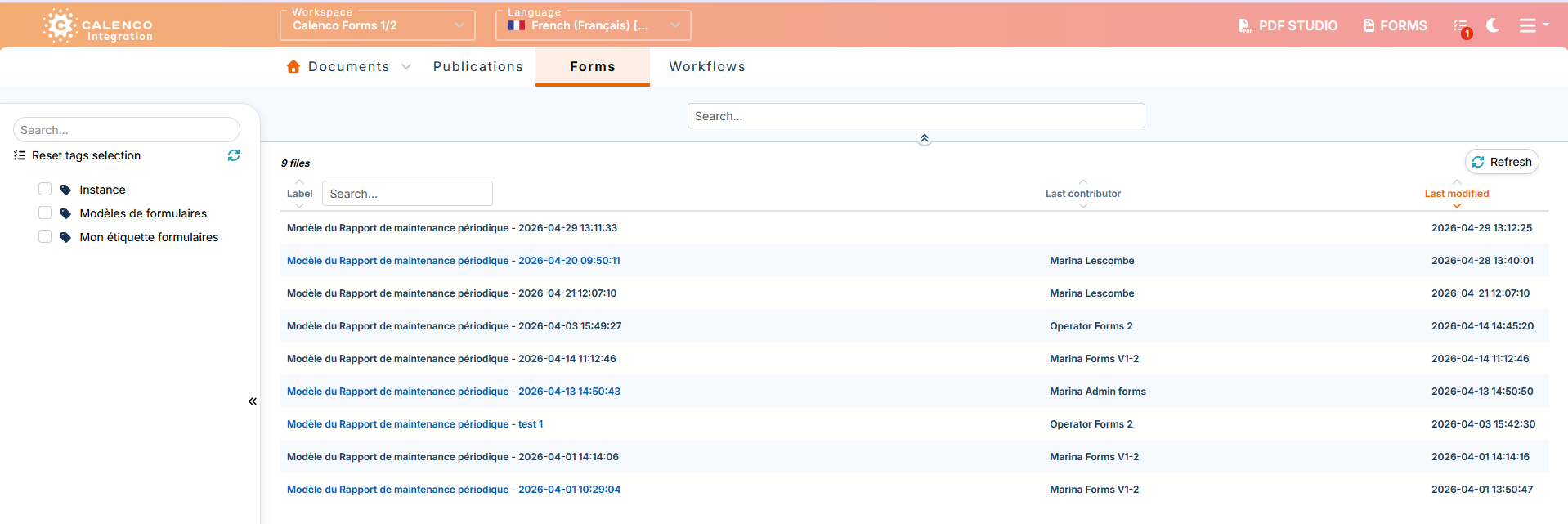Click Reset tags selection
The width and height of the screenshot is (1568, 524).
86,155
